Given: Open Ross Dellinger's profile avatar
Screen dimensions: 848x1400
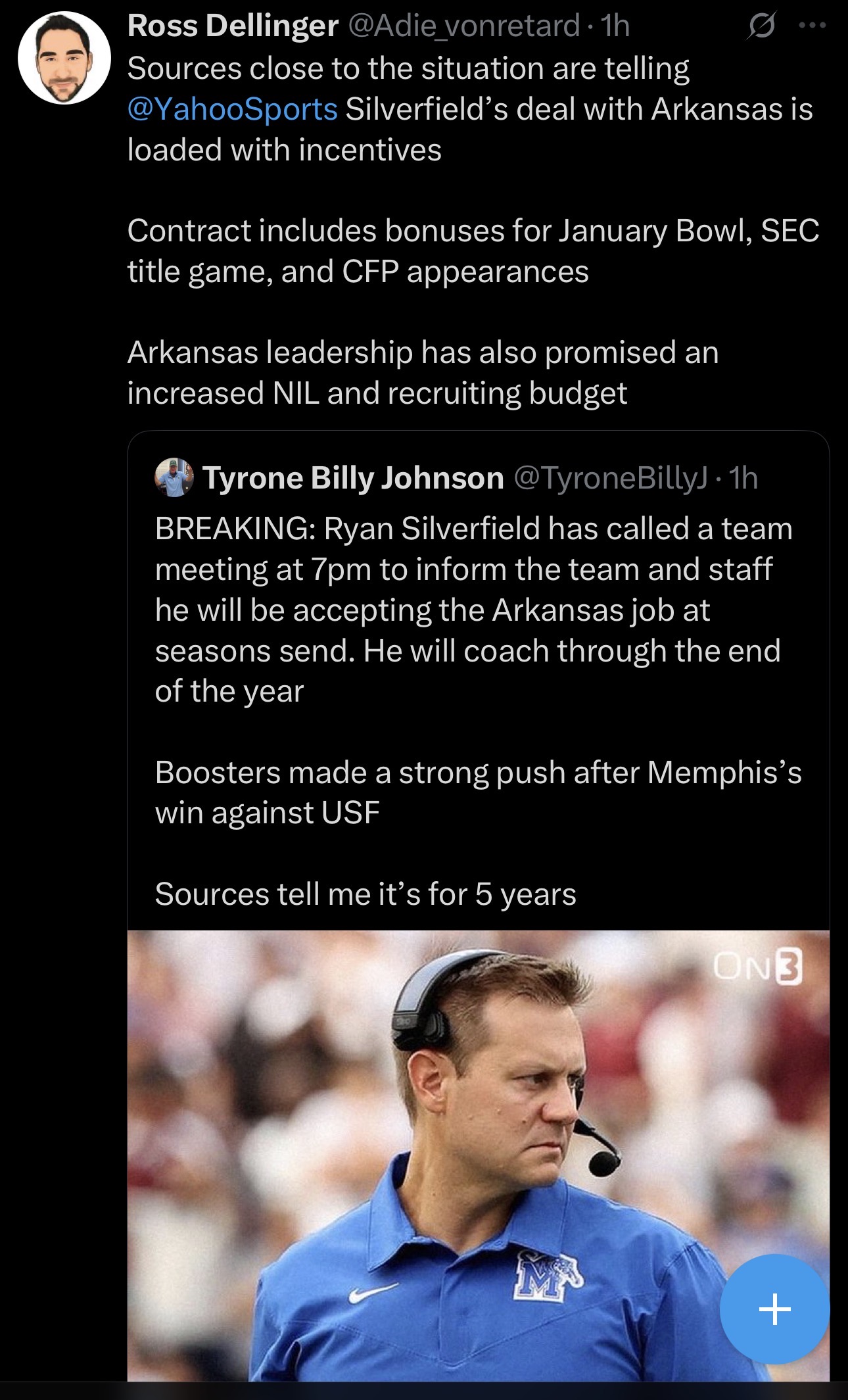Looking at the screenshot, I should point(64,58).
